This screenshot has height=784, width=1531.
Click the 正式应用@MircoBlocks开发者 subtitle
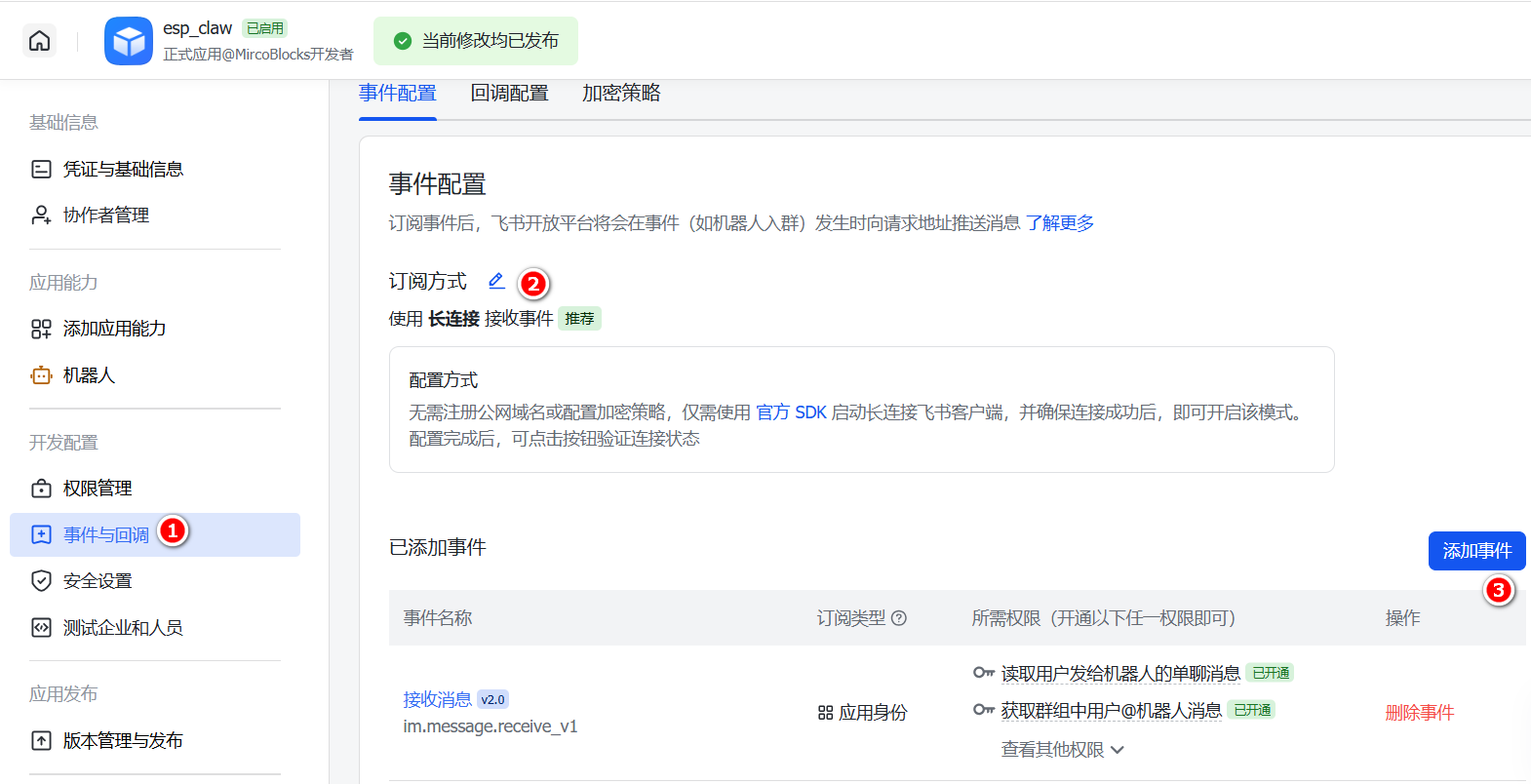tap(258, 55)
